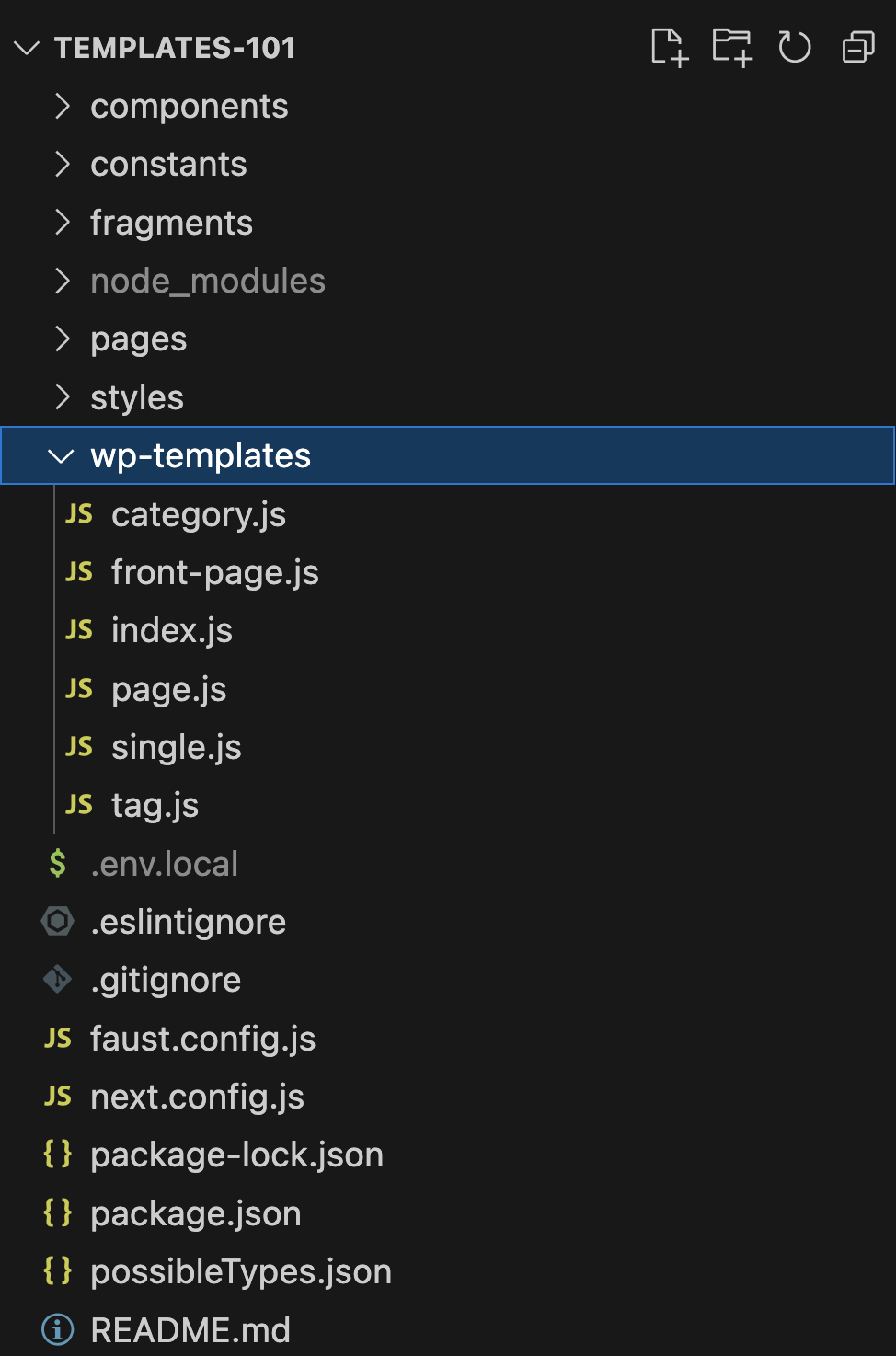This screenshot has height=1356, width=896.
Task: Click the git icon next to .gitignore
Action: click(x=58, y=980)
